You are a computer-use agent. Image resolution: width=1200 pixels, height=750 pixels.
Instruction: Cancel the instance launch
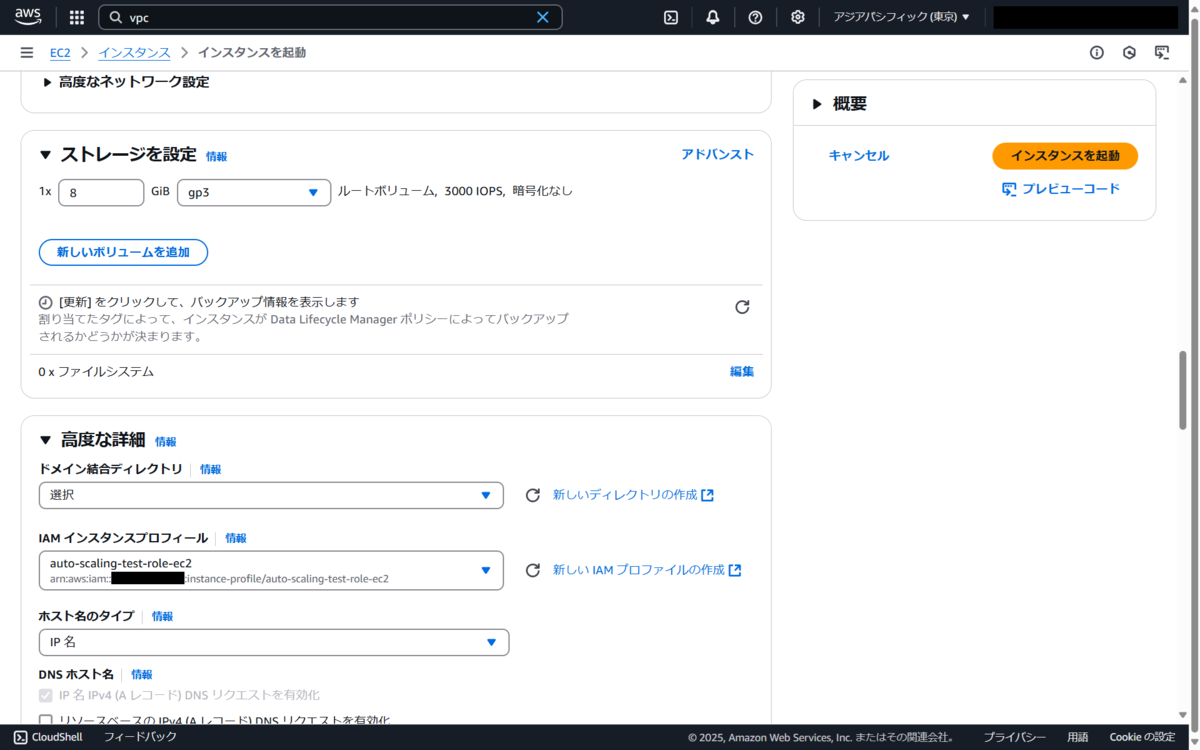pos(858,155)
